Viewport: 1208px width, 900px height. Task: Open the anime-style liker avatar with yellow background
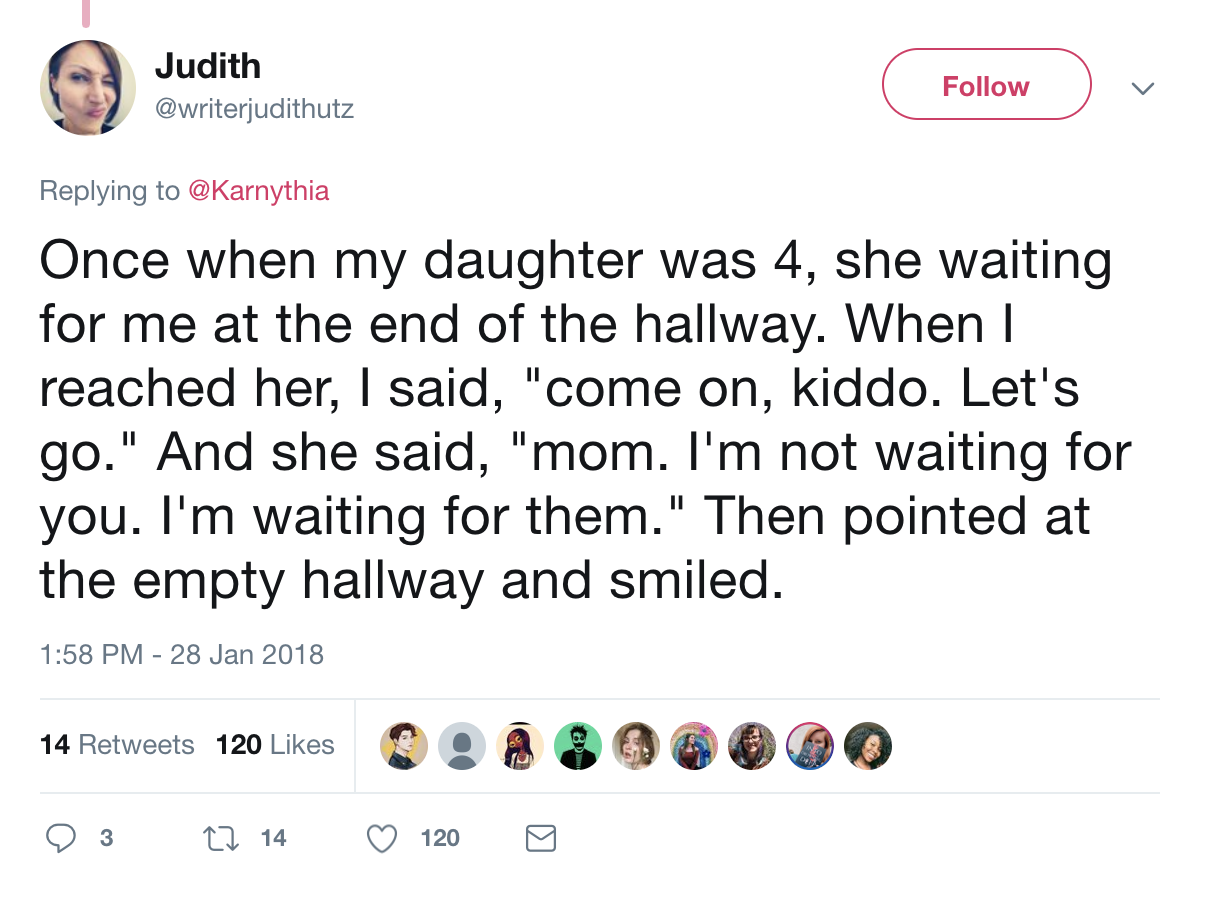pos(404,746)
